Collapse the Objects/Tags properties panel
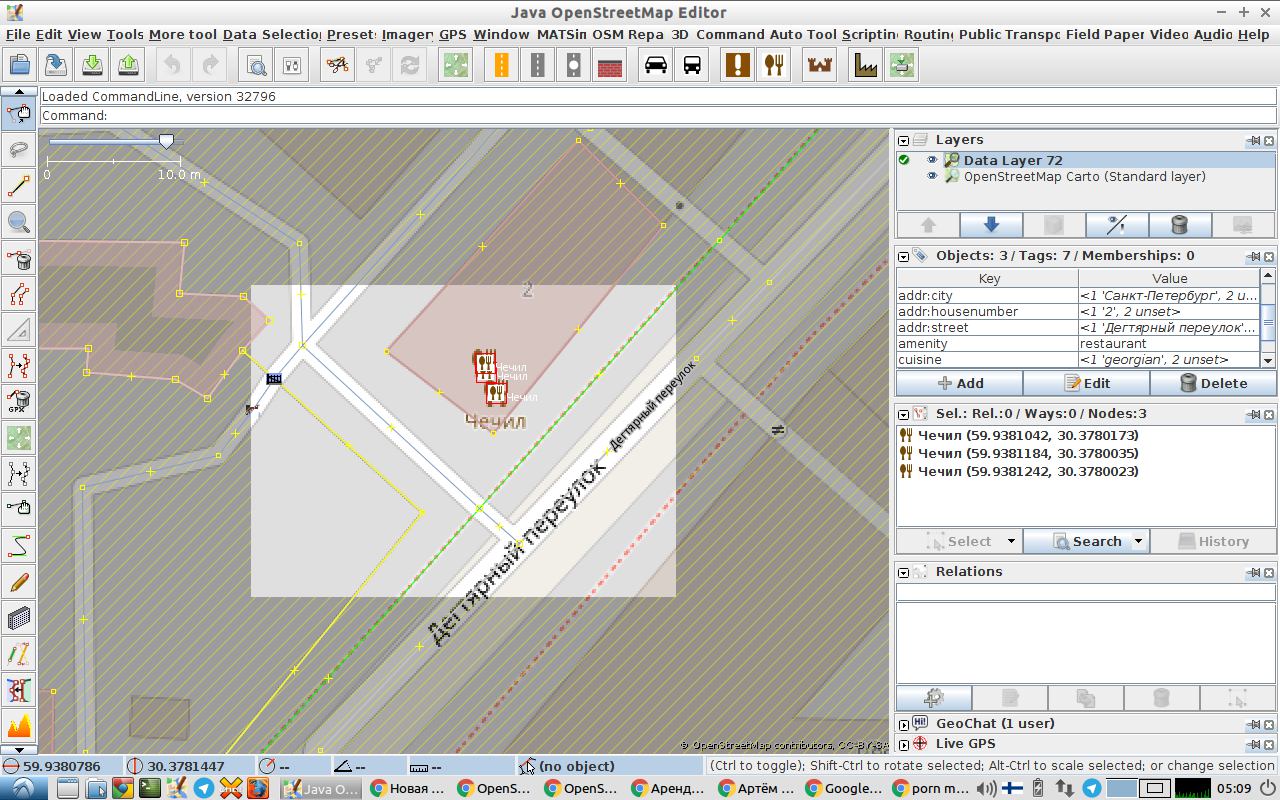 [904, 257]
